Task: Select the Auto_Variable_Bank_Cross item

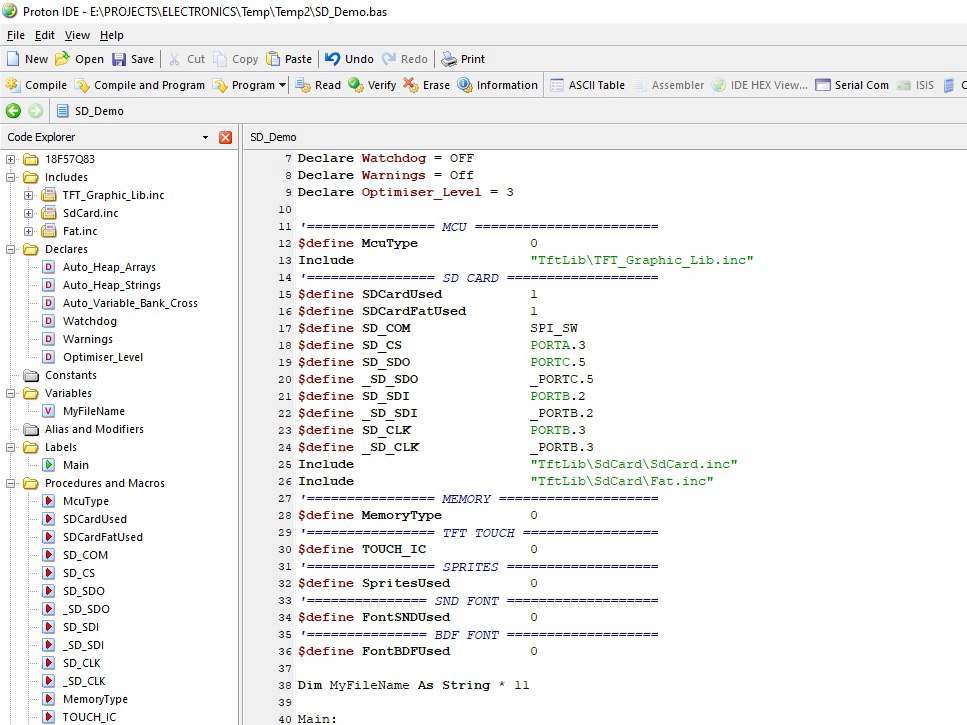Action: [130, 303]
